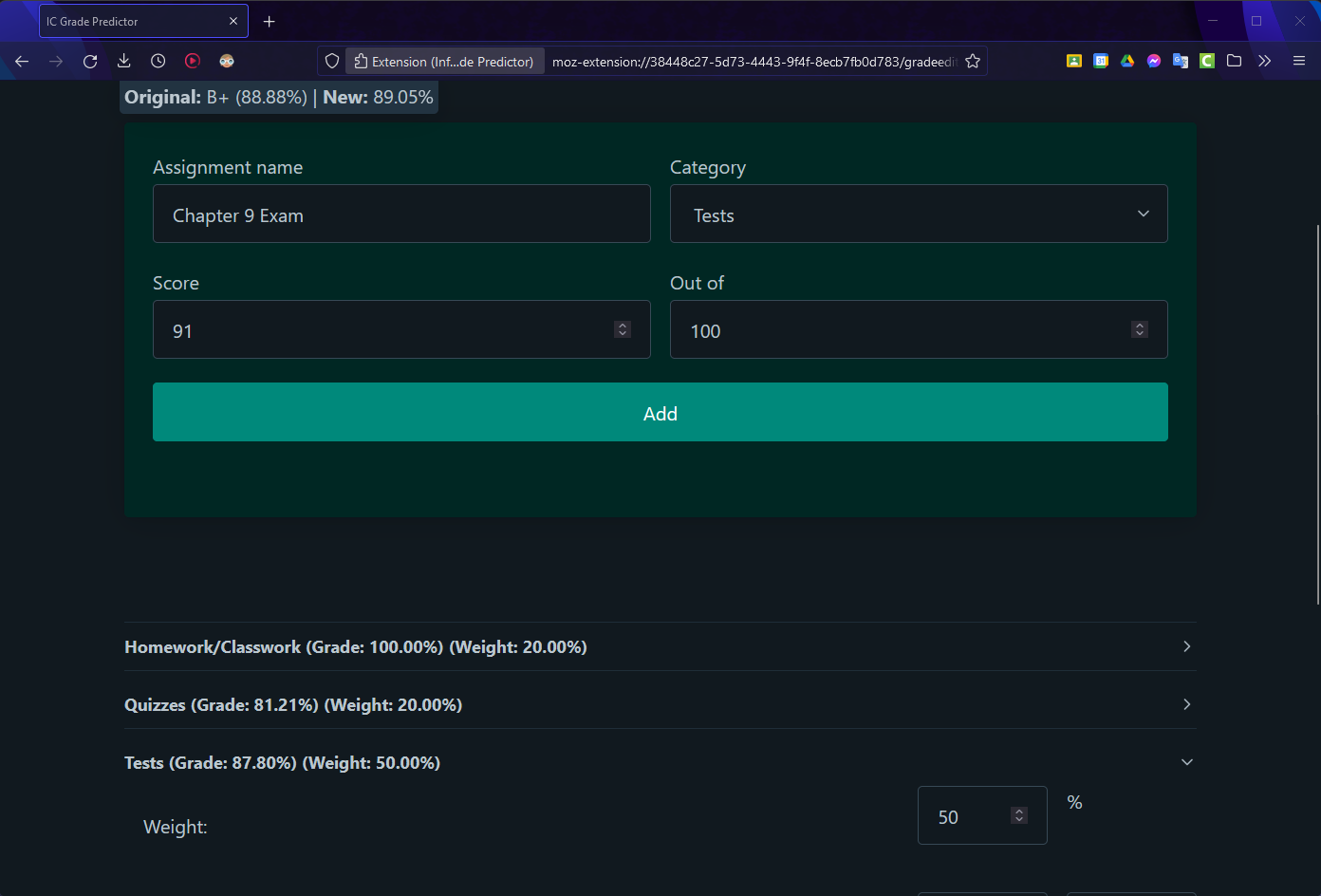Expand the Quizzes grade section

tap(1186, 704)
